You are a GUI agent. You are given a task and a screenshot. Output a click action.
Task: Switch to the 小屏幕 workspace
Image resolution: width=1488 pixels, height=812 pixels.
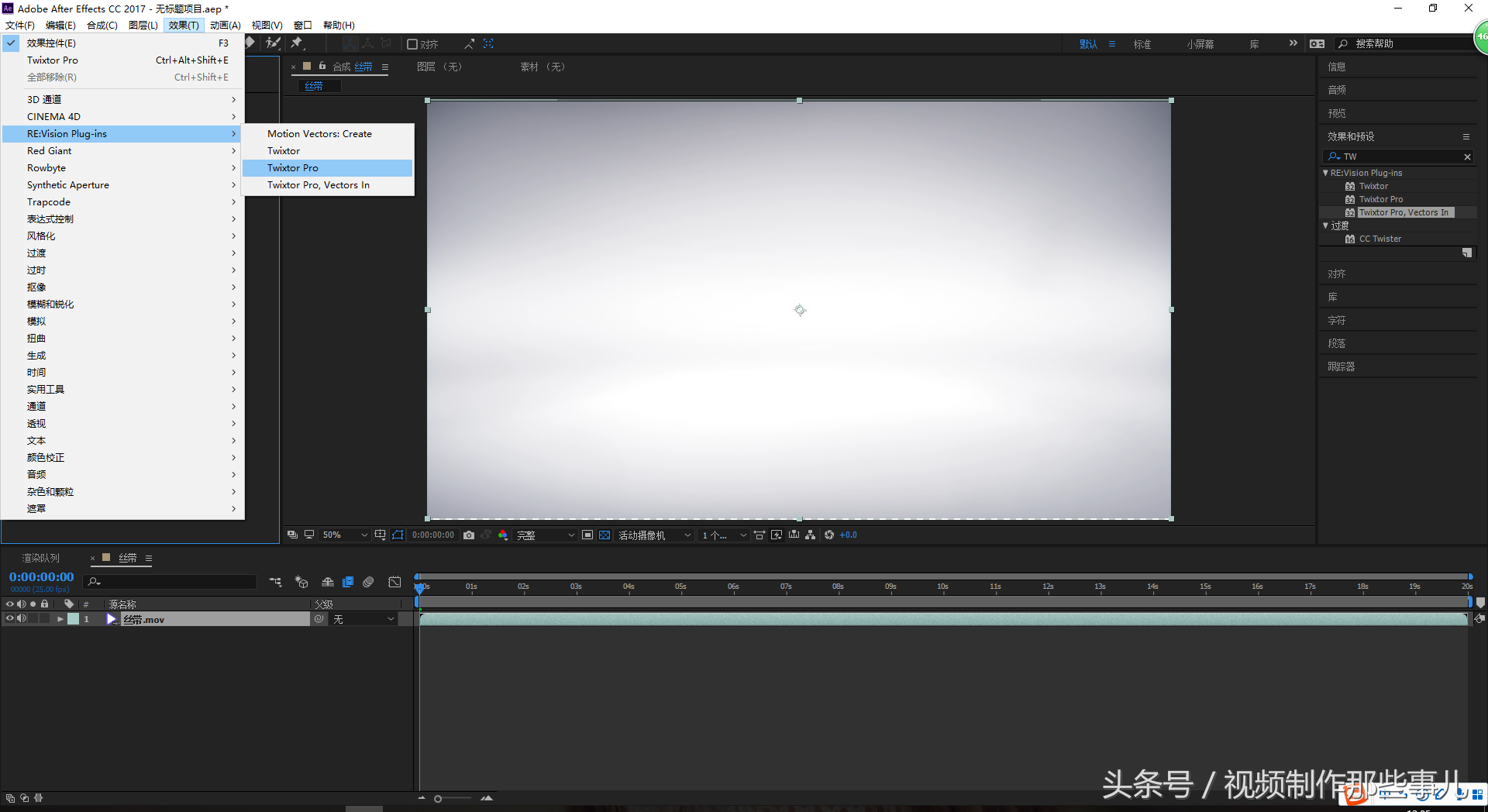point(1200,44)
